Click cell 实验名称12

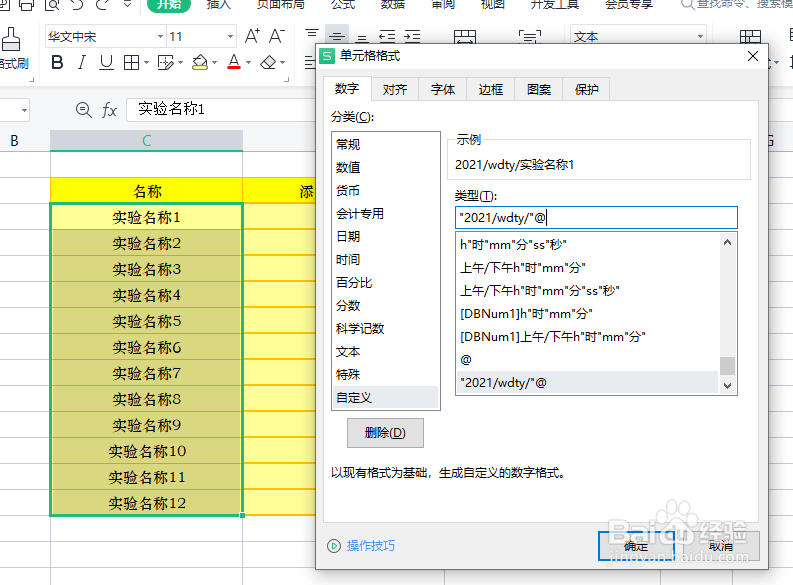[147, 503]
